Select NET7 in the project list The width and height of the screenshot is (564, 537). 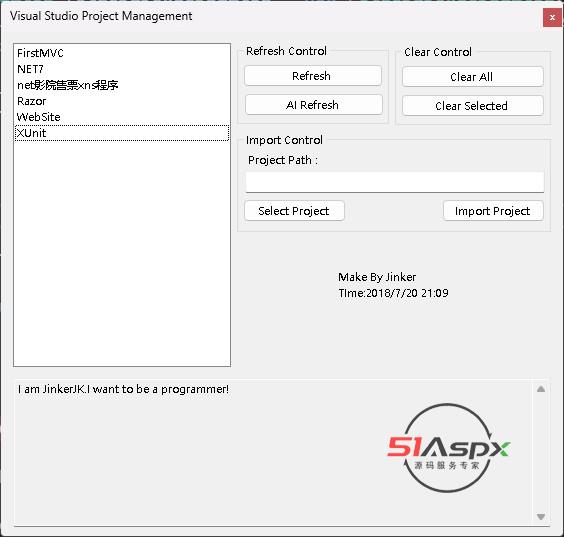(x=122, y=69)
